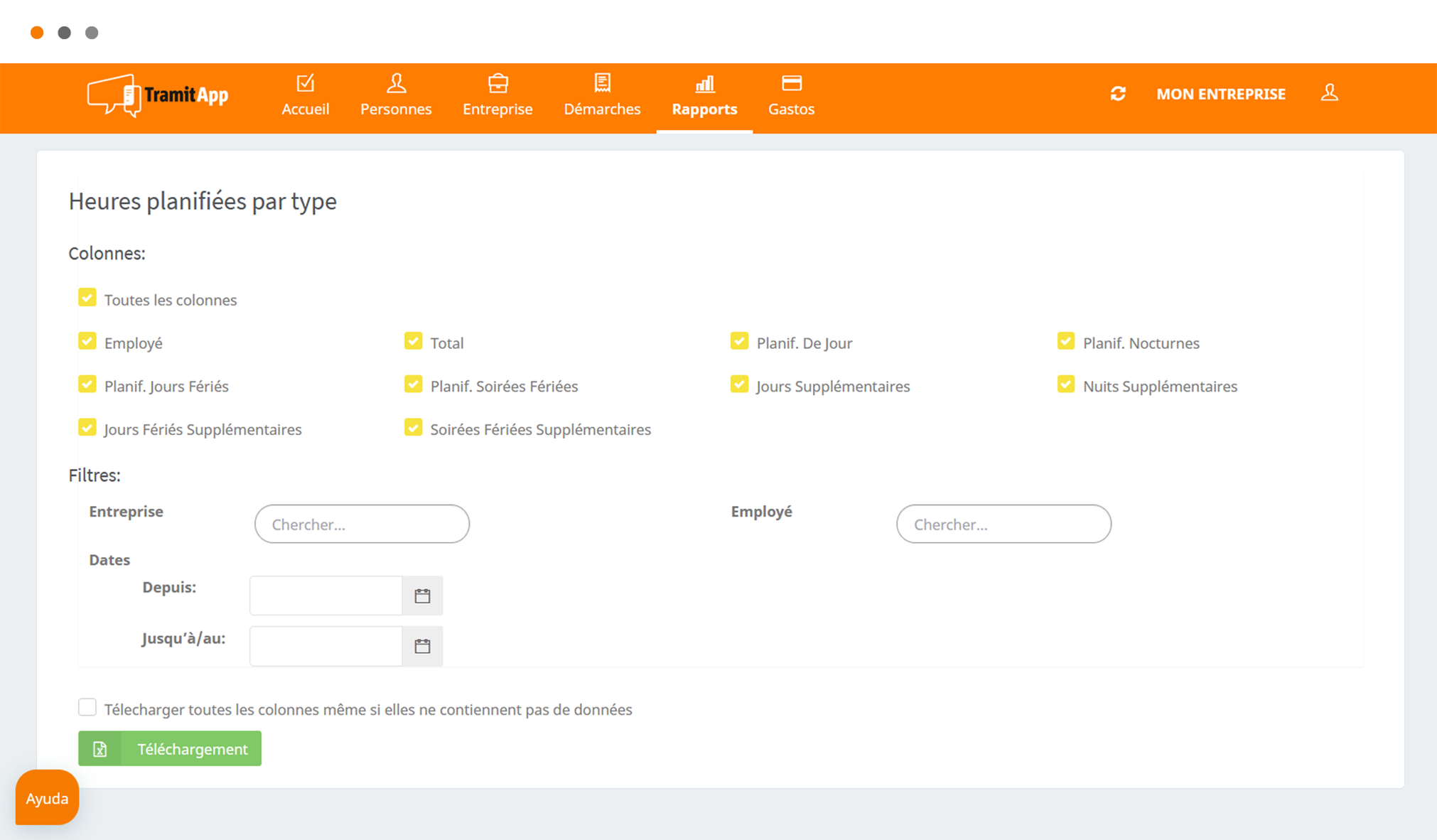The height and width of the screenshot is (840, 1437).
Task: Click the Excel icon on download button
Action: tap(100, 749)
